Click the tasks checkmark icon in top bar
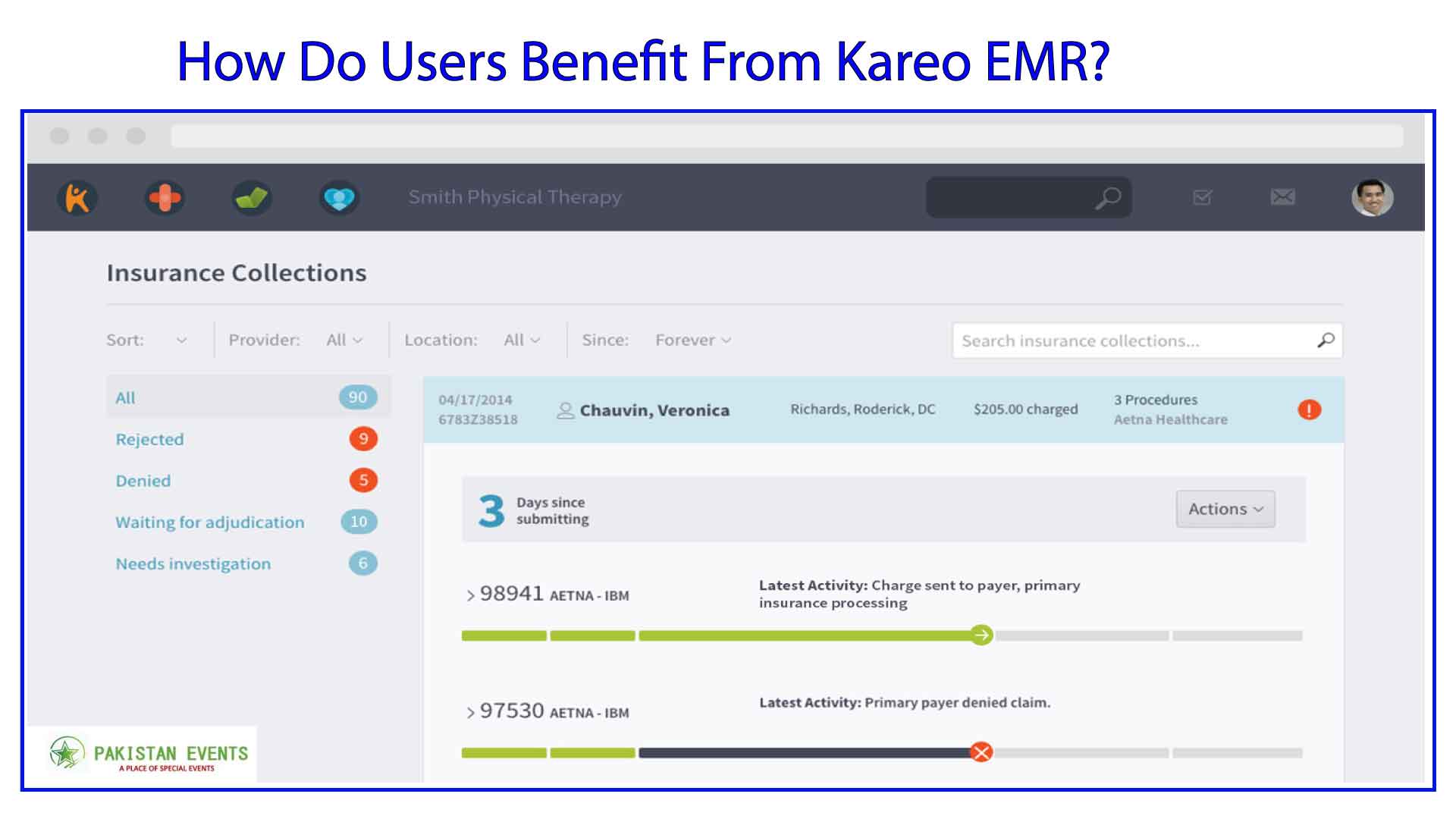1456x819 pixels. 1203,197
